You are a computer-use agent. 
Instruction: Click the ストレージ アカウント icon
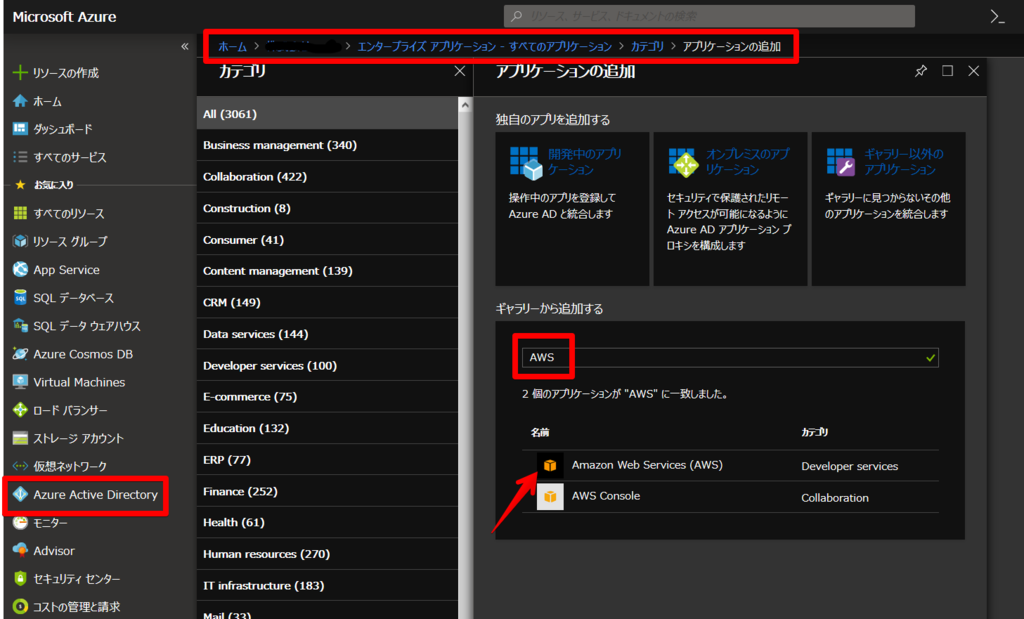[x=20, y=437]
